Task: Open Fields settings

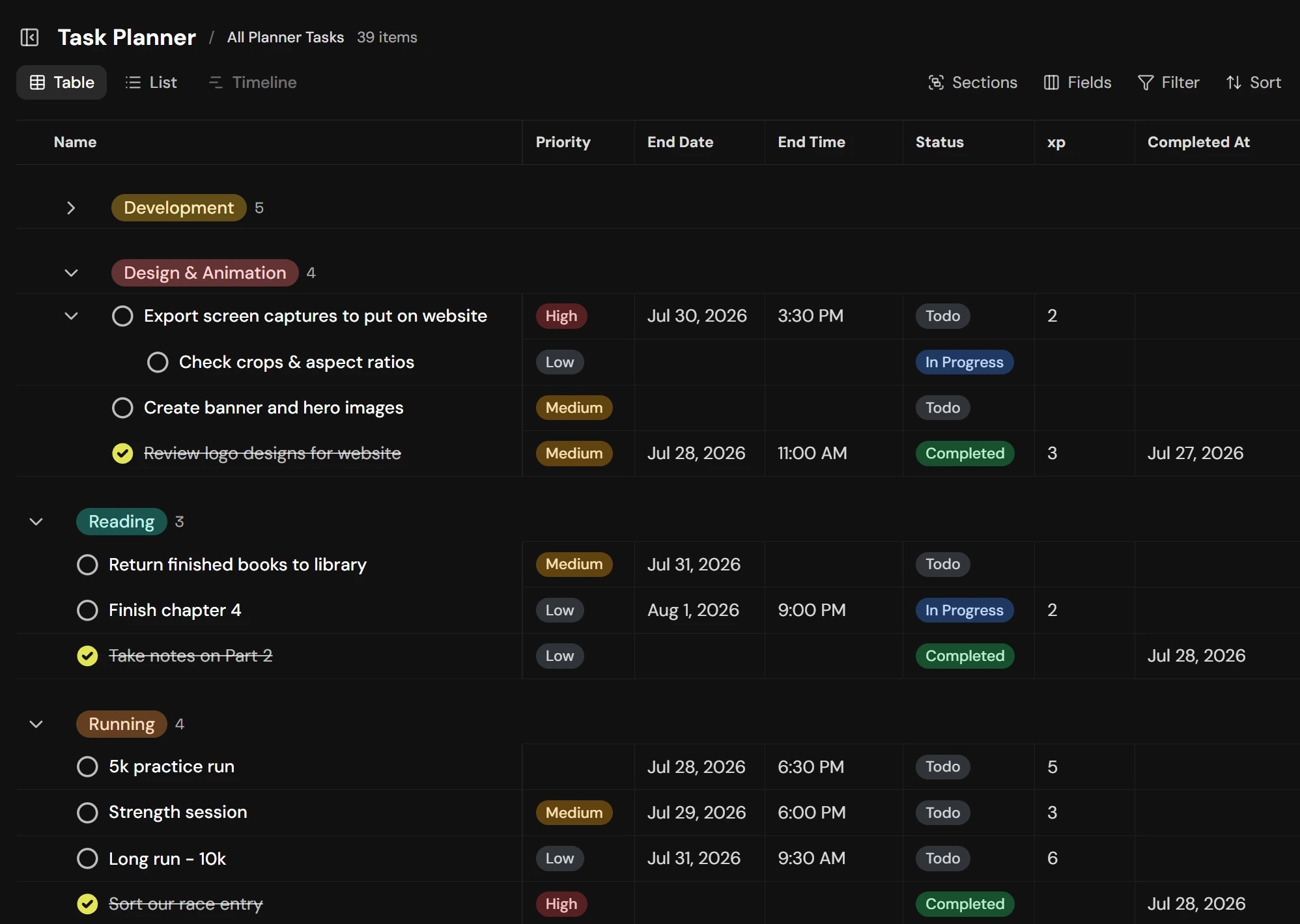Action: 1077,82
